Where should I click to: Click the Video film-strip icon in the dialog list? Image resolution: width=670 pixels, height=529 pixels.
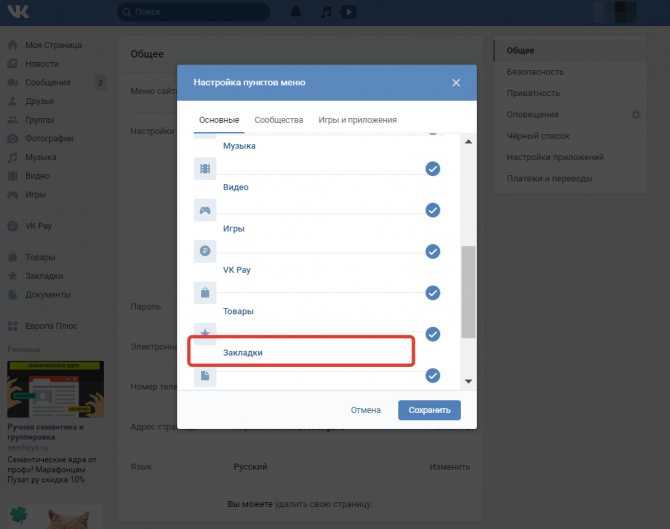click(x=205, y=169)
